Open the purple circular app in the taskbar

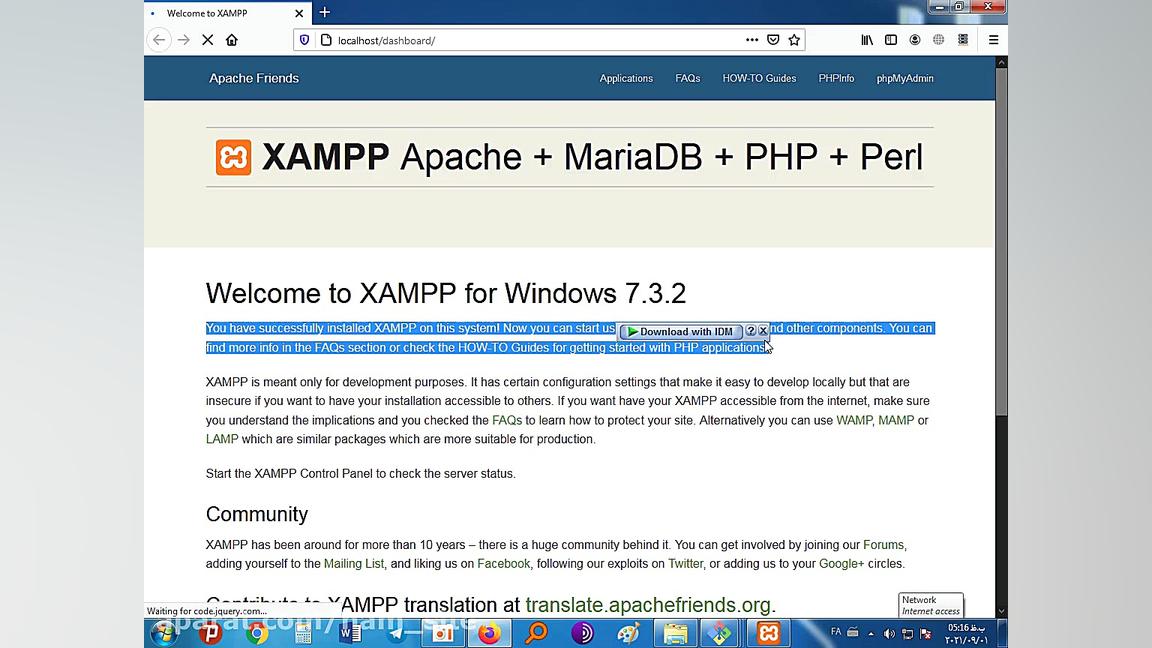point(583,633)
